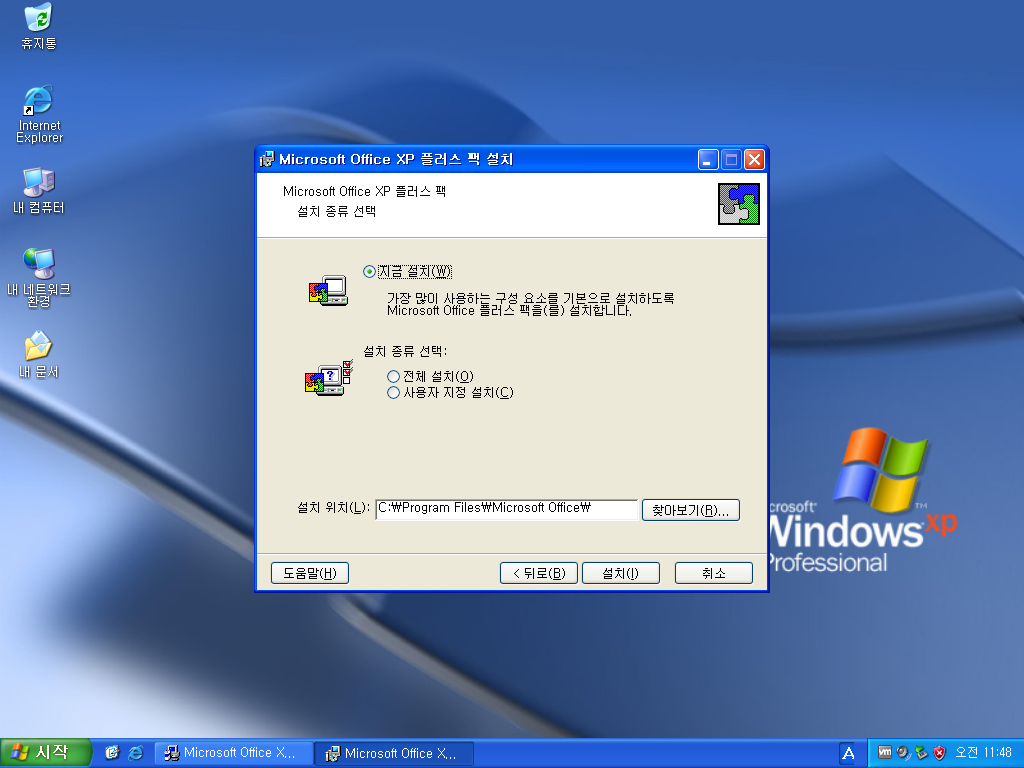This screenshot has width=1024, height=768.
Task: Choose the 지금 설치(W) radio option
Action: [408, 271]
